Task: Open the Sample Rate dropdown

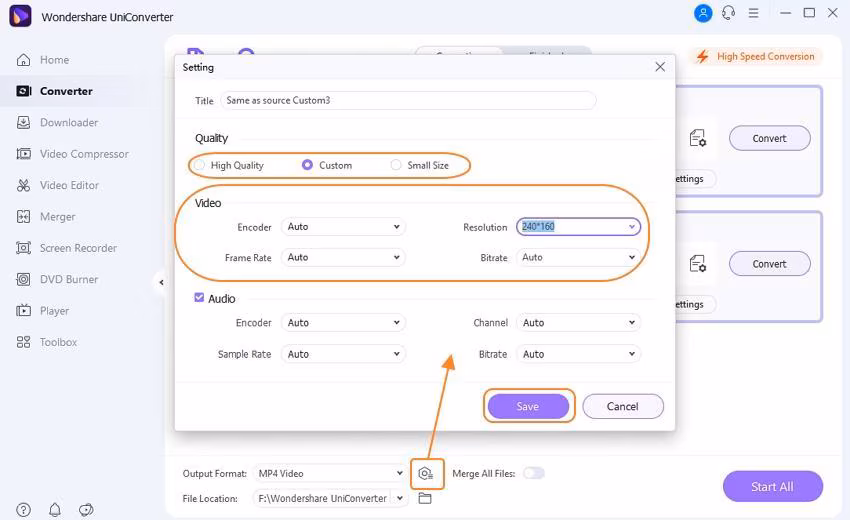Action: point(343,354)
